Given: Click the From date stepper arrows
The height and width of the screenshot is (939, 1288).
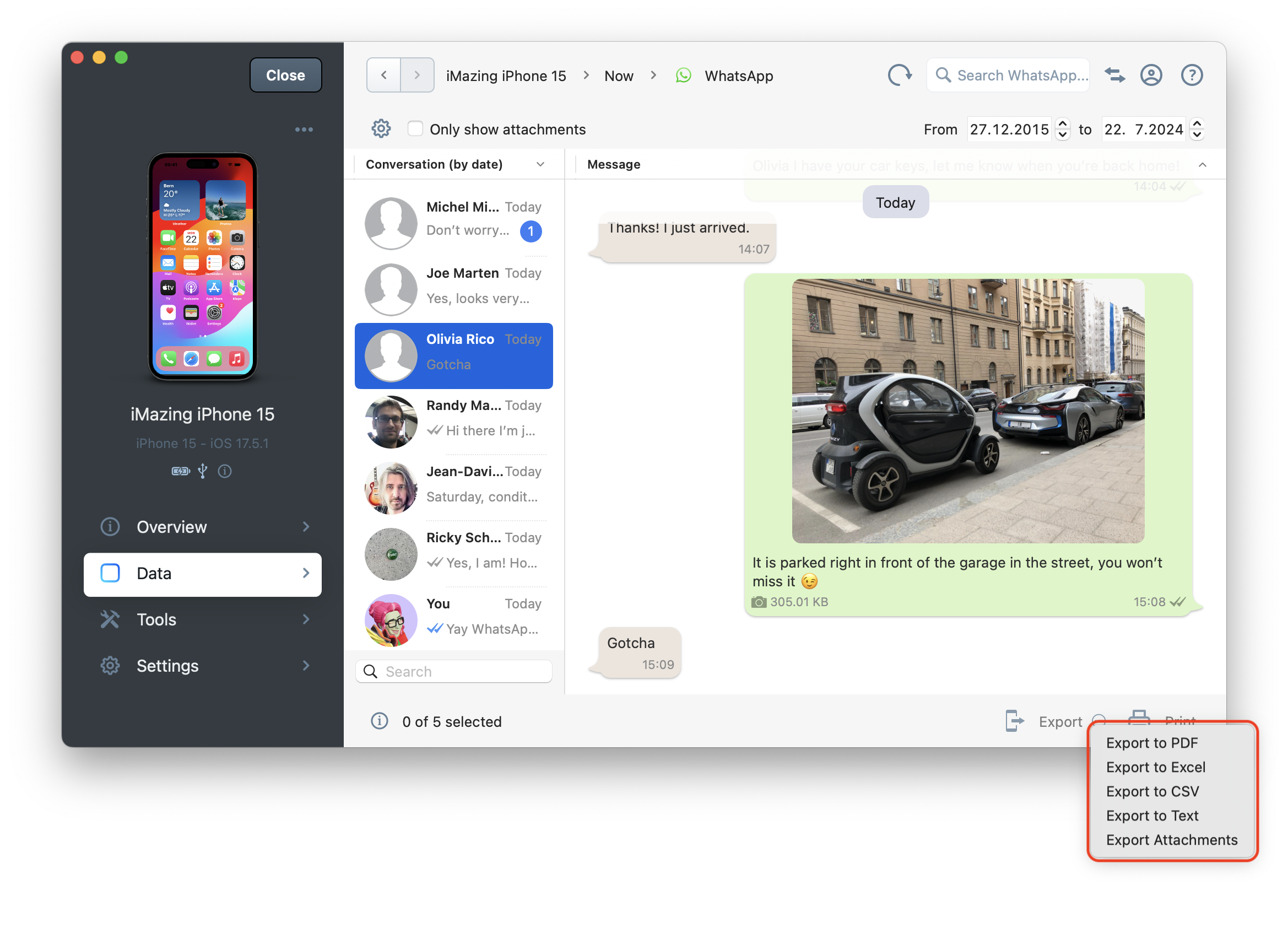Looking at the screenshot, I should tap(1063, 129).
